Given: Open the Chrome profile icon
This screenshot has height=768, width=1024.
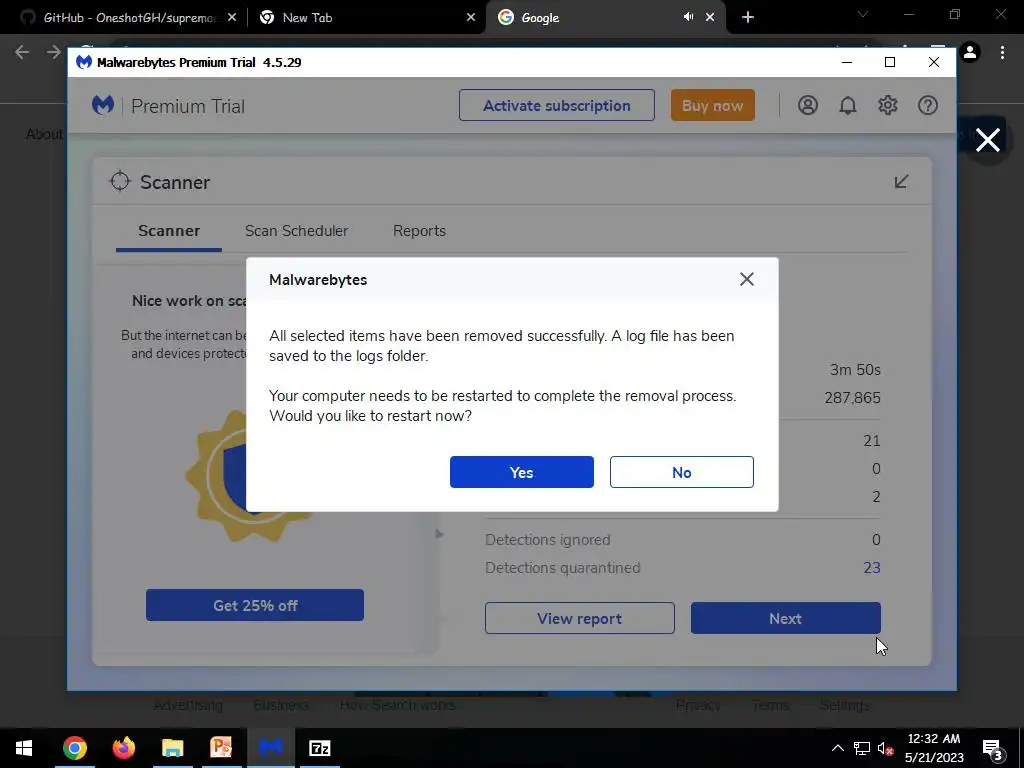Looking at the screenshot, I should (x=970, y=52).
